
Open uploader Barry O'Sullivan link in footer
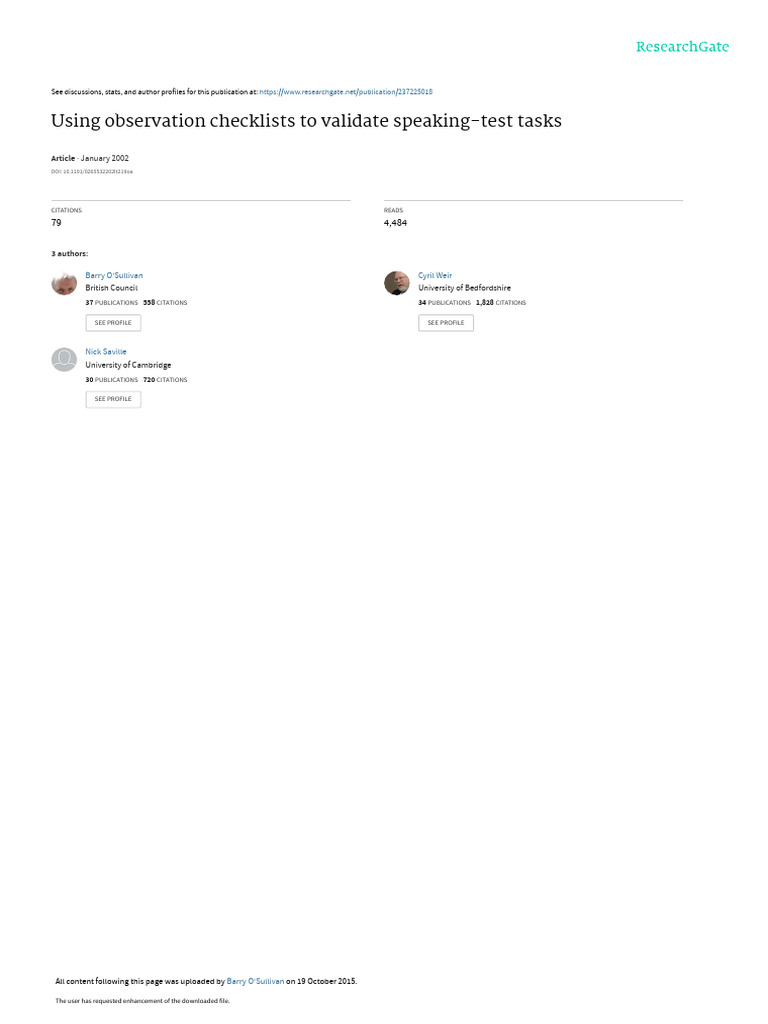pos(255,981)
